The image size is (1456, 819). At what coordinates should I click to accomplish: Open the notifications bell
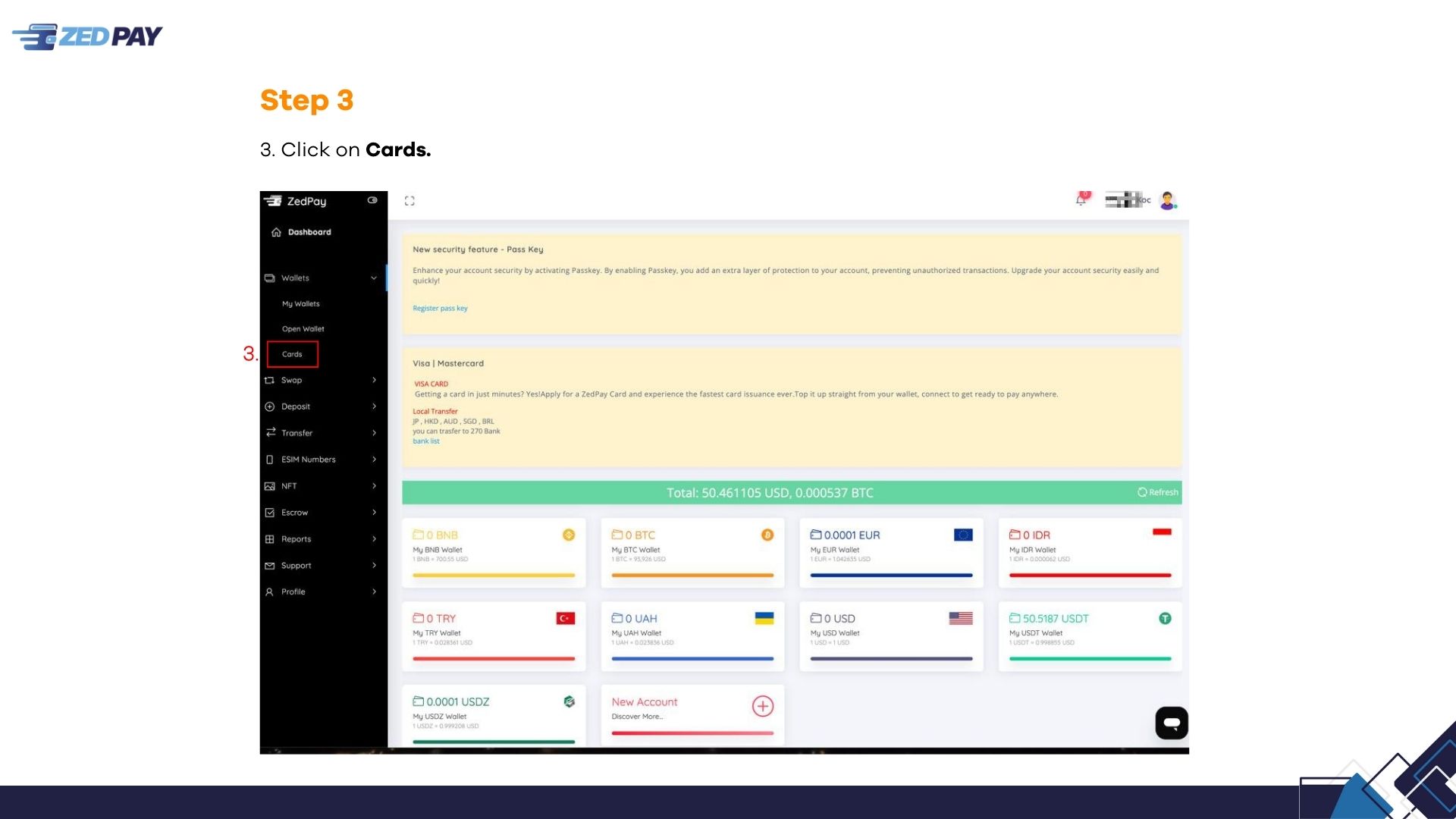point(1081,200)
